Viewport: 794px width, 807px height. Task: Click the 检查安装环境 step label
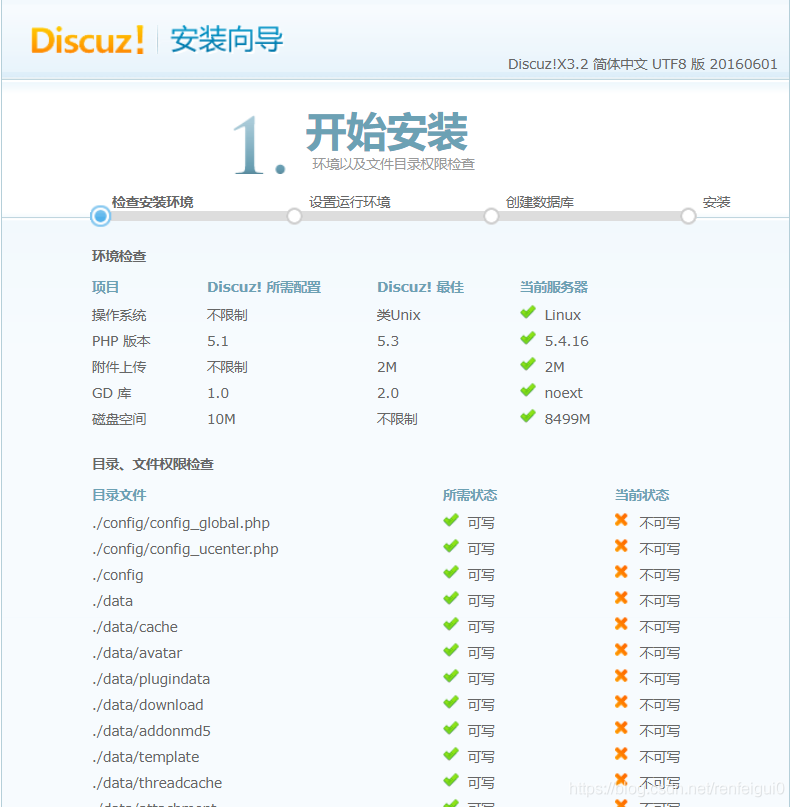click(153, 202)
